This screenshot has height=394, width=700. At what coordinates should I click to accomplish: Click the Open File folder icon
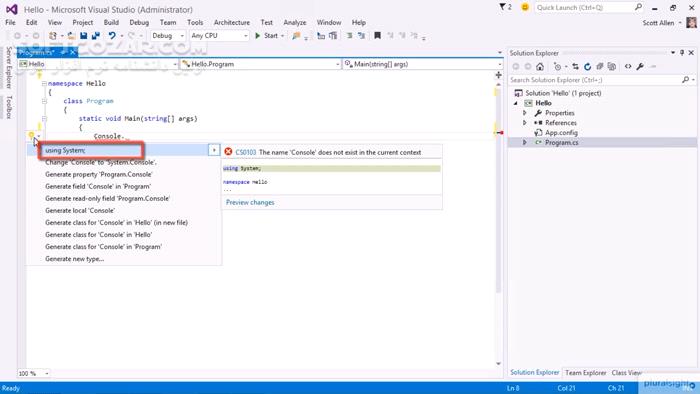click(x=71, y=36)
